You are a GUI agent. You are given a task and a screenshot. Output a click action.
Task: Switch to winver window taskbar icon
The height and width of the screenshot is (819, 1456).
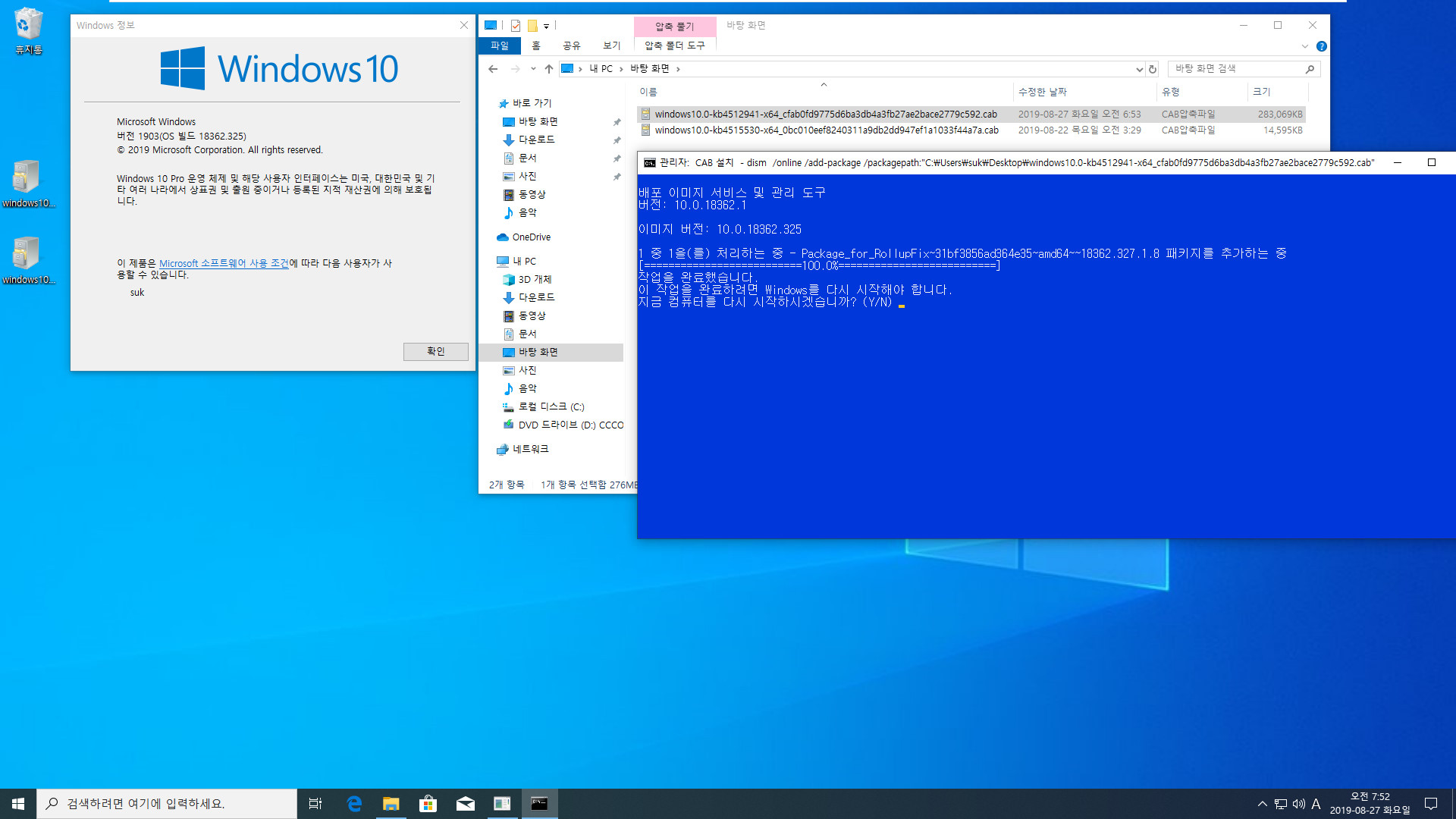[502, 804]
